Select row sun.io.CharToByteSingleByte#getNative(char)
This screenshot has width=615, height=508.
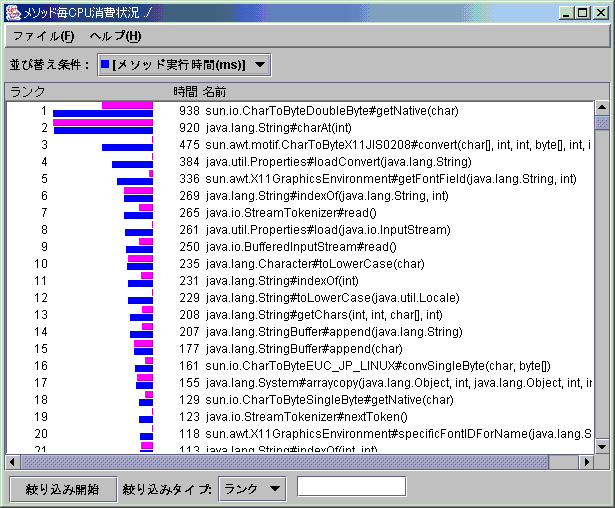[x=300, y=400]
